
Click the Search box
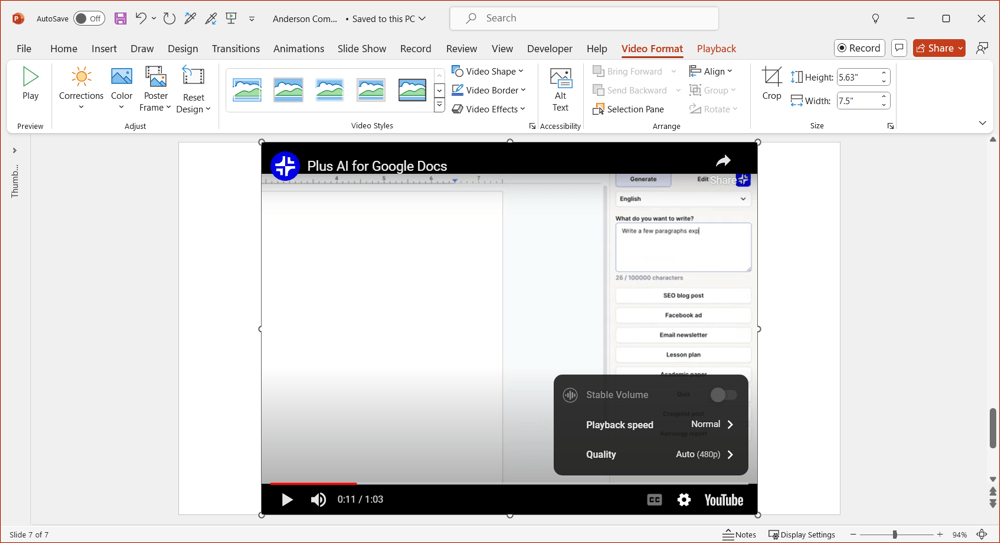click(x=584, y=19)
